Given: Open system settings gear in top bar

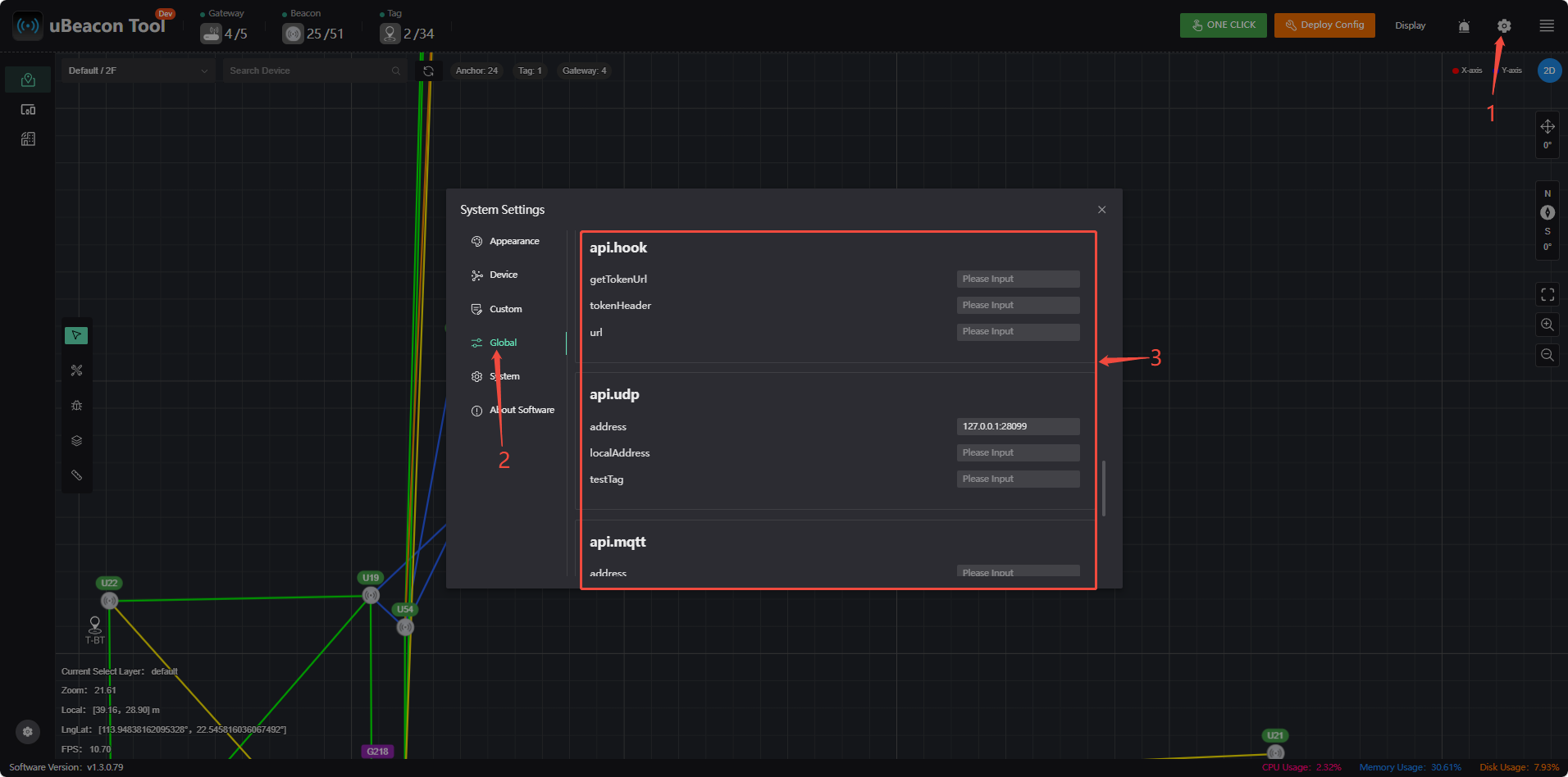Looking at the screenshot, I should (1503, 25).
